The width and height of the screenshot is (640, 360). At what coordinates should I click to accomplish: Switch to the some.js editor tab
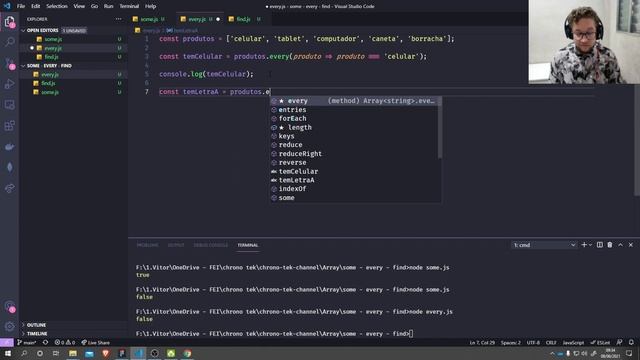coord(149,19)
